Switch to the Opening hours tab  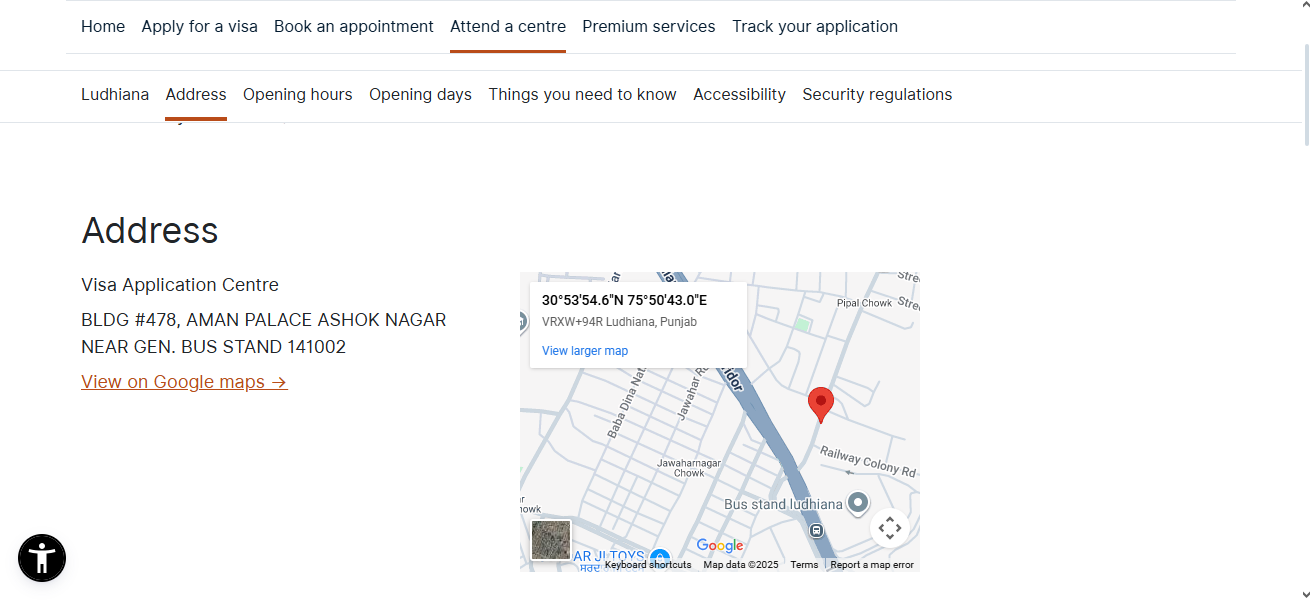pos(297,94)
